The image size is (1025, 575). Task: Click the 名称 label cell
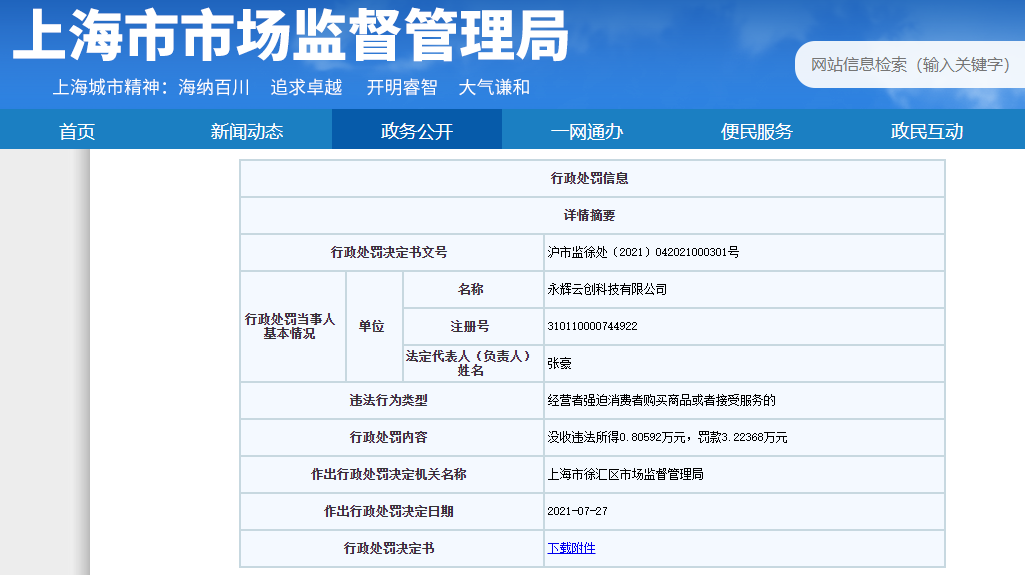pyautogui.click(x=473, y=289)
